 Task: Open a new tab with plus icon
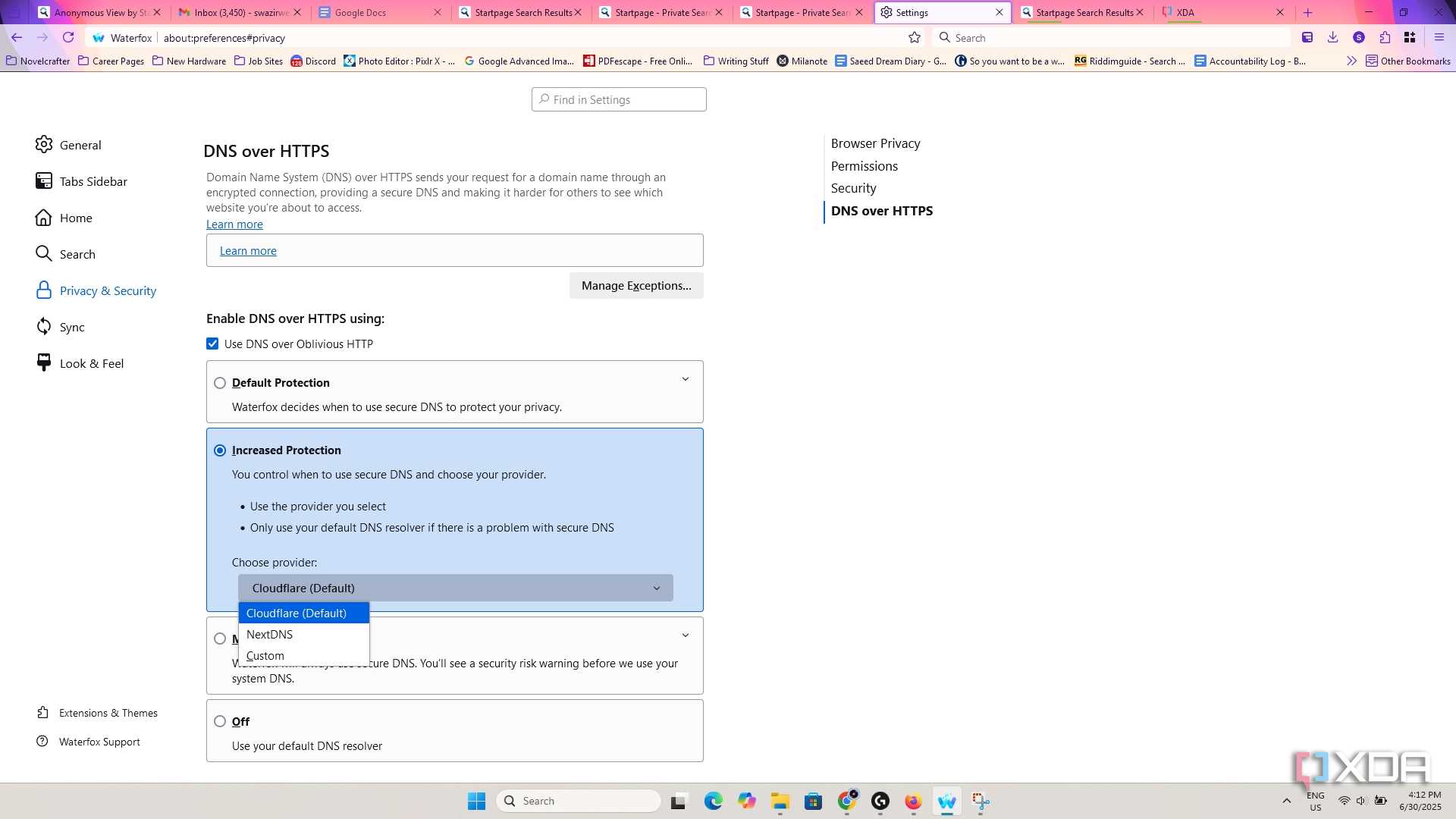[x=1307, y=12]
